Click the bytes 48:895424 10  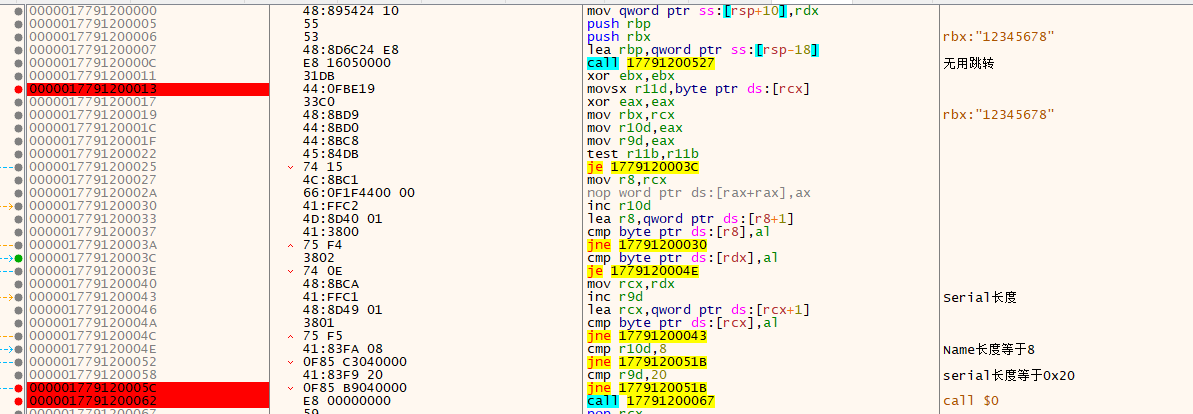(351, 11)
